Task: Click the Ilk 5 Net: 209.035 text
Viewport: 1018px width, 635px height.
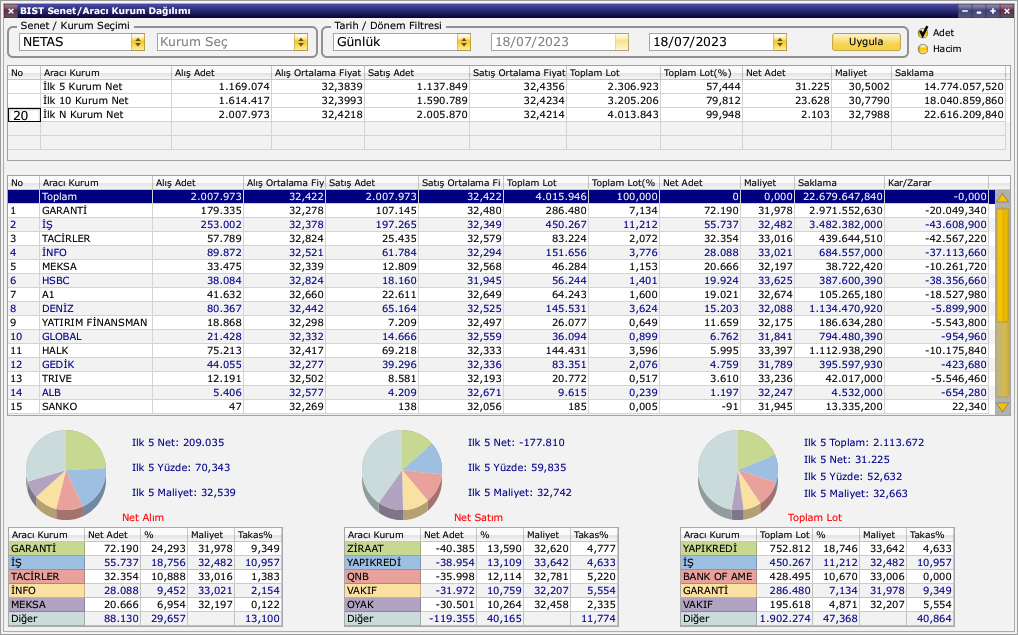Action: point(178,443)
